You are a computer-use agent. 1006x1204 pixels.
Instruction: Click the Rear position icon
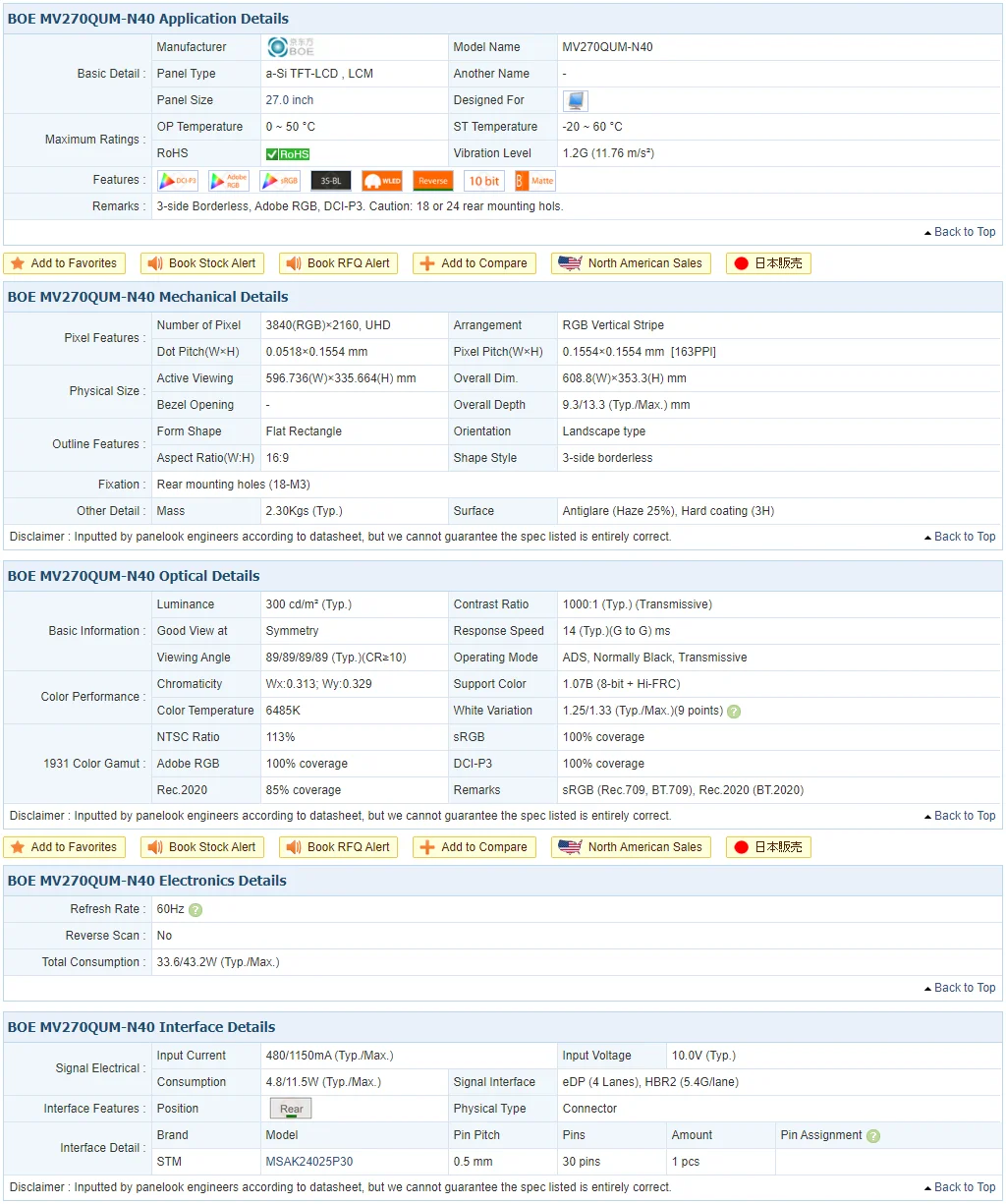[291, 1109]
